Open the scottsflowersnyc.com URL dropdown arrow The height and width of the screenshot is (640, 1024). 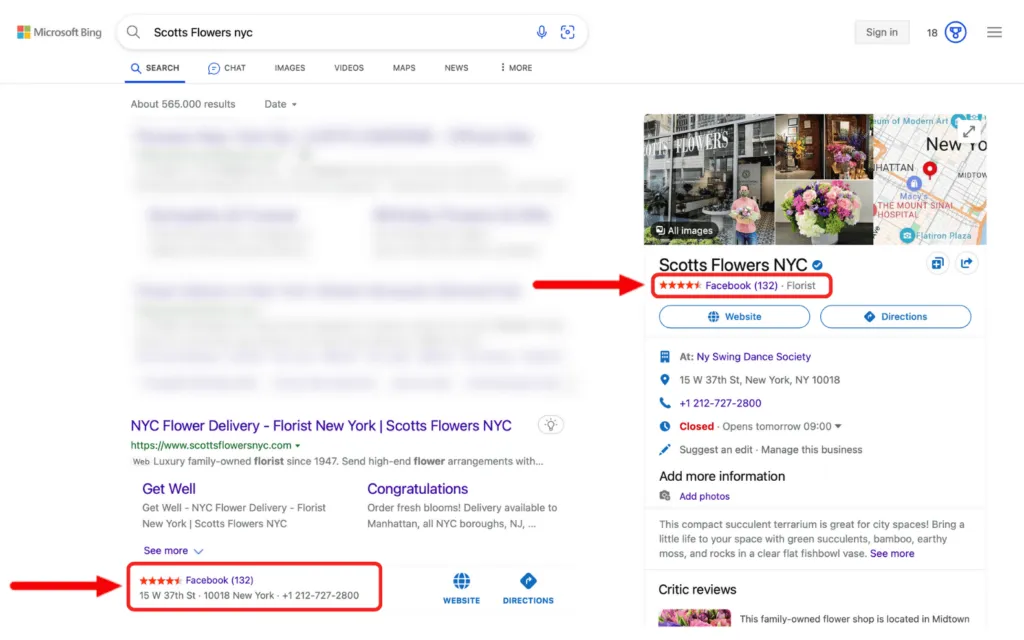tap(298, 445)
